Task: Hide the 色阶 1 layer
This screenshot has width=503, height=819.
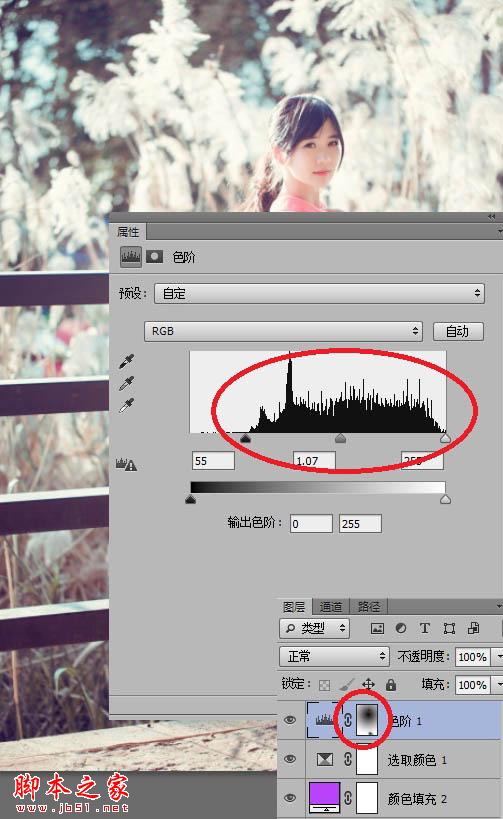Action: point(290,720)
